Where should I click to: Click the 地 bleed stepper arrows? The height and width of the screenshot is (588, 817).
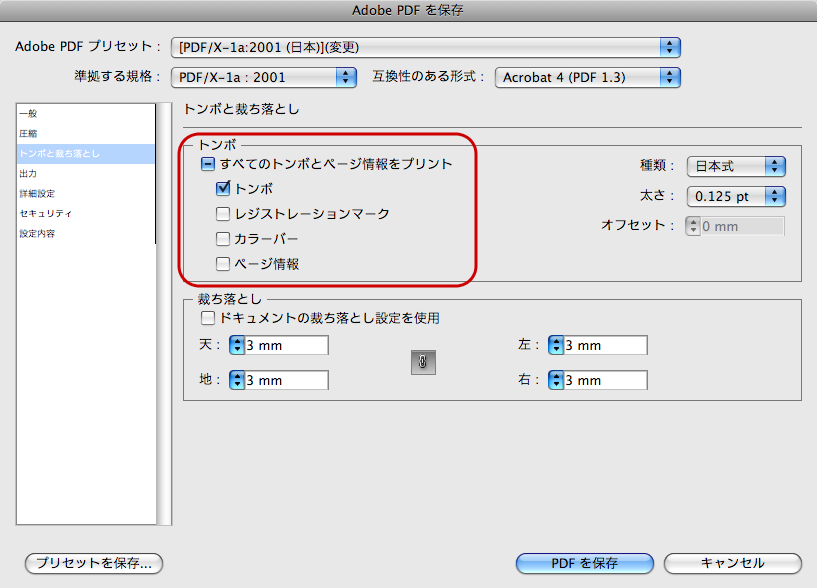click(x=237, y=380)
